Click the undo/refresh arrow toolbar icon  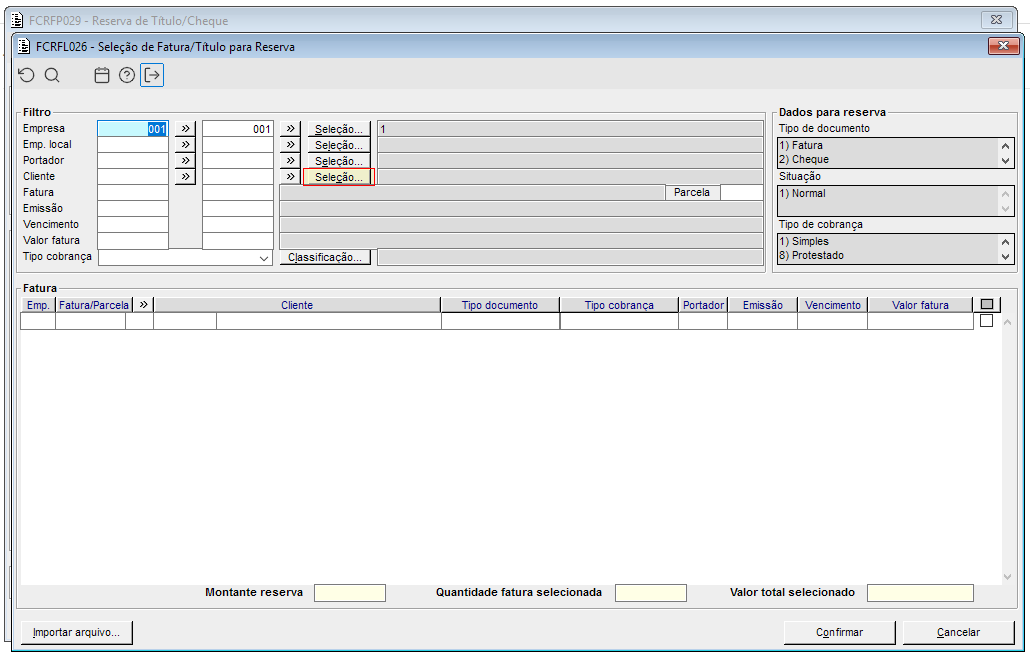click(26, 75)
